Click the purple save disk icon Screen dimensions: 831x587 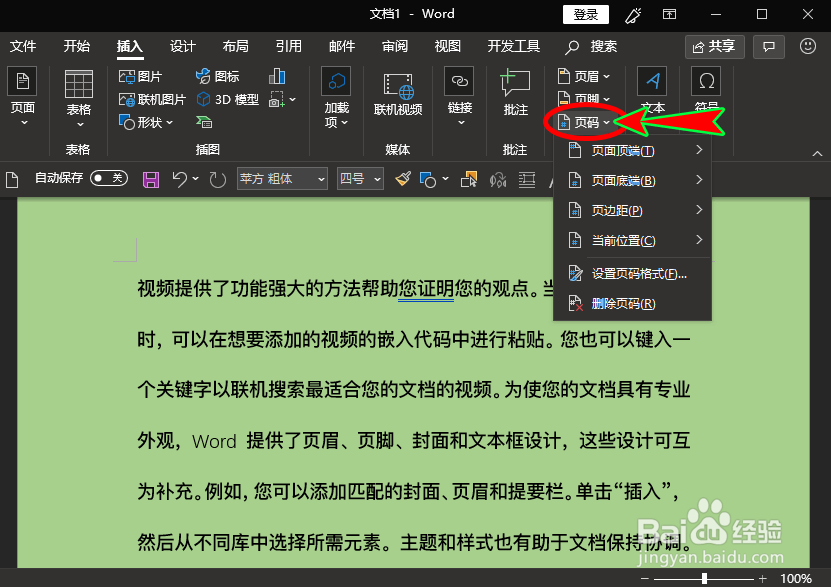pyautogui.click(x=151, y=180)
